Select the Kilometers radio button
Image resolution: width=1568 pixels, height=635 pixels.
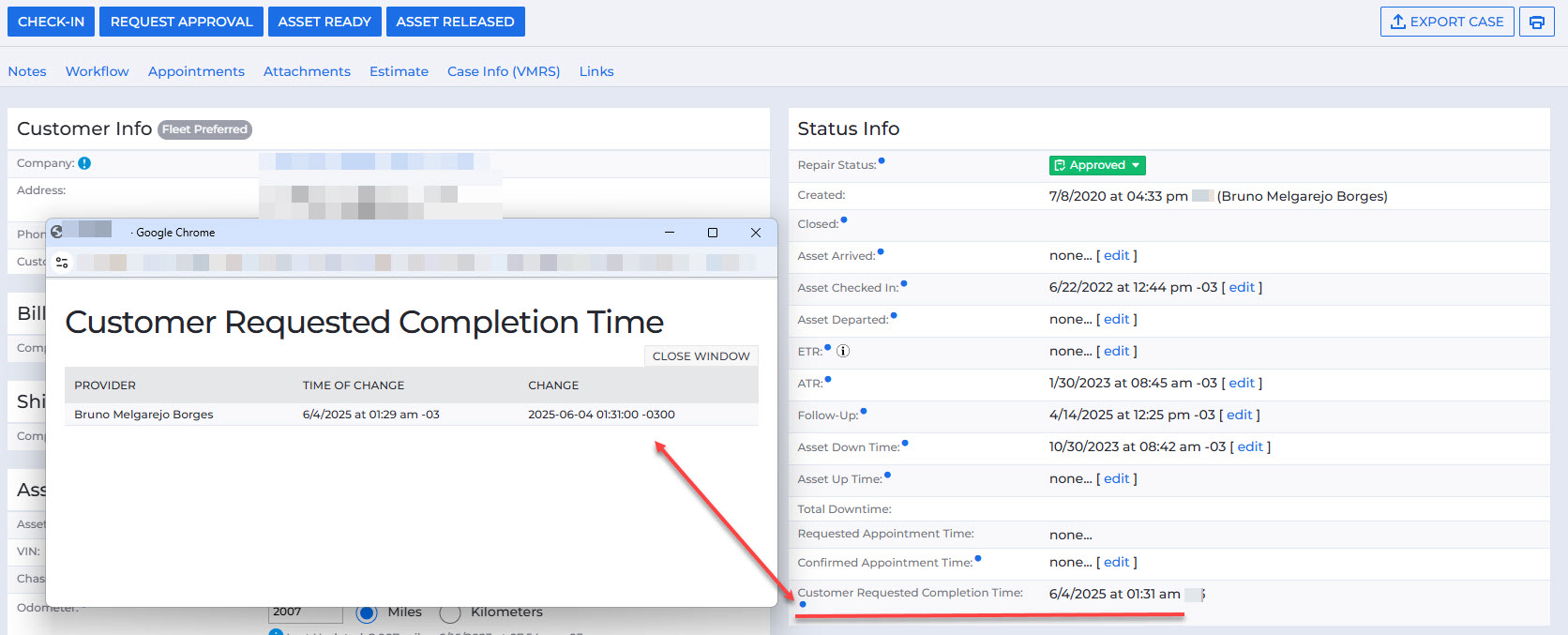(450, 612)
